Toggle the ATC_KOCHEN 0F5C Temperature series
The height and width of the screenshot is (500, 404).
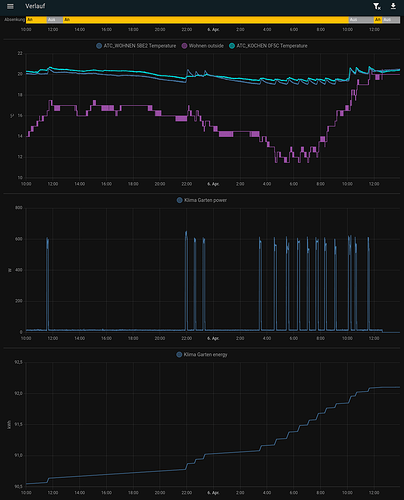coord(268,46)
